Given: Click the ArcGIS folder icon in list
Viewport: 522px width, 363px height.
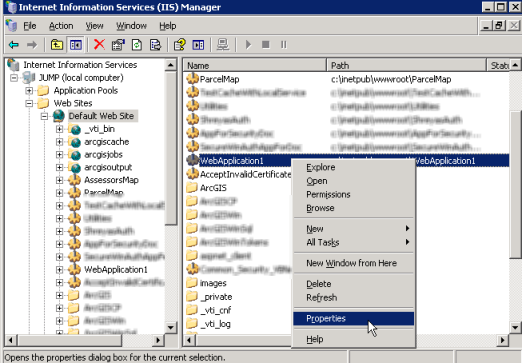Looking at the screenshot, I should (x=192, y=188).
